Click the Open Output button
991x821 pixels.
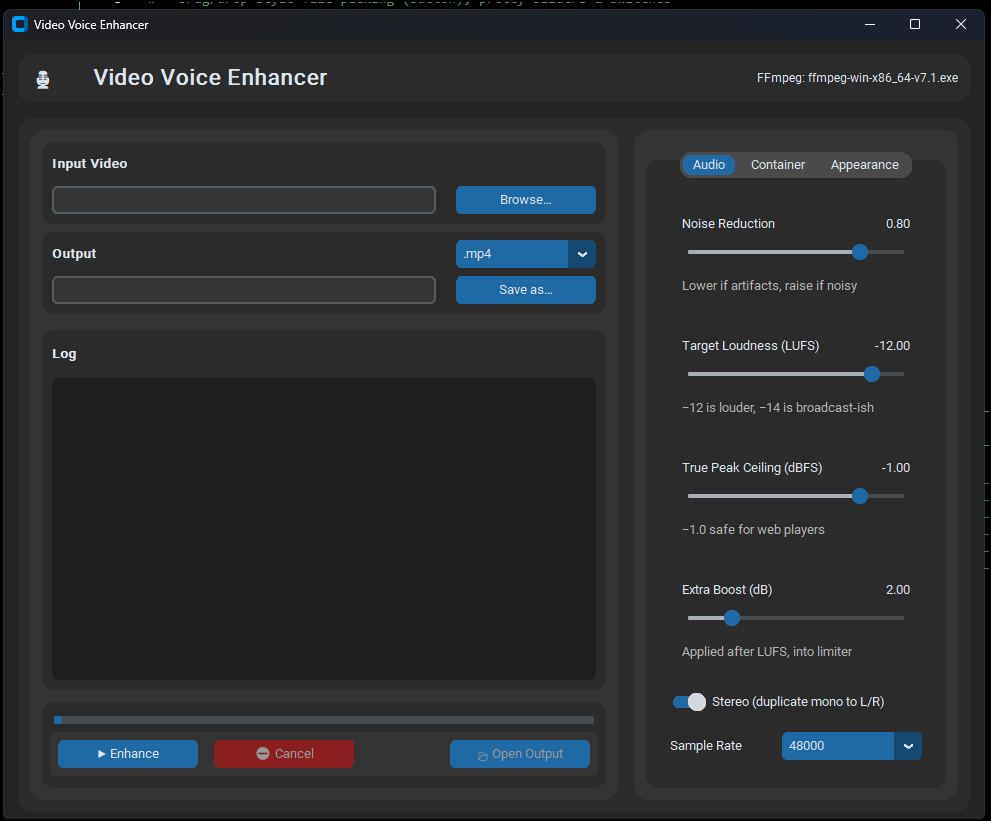[x=520, y=754]
